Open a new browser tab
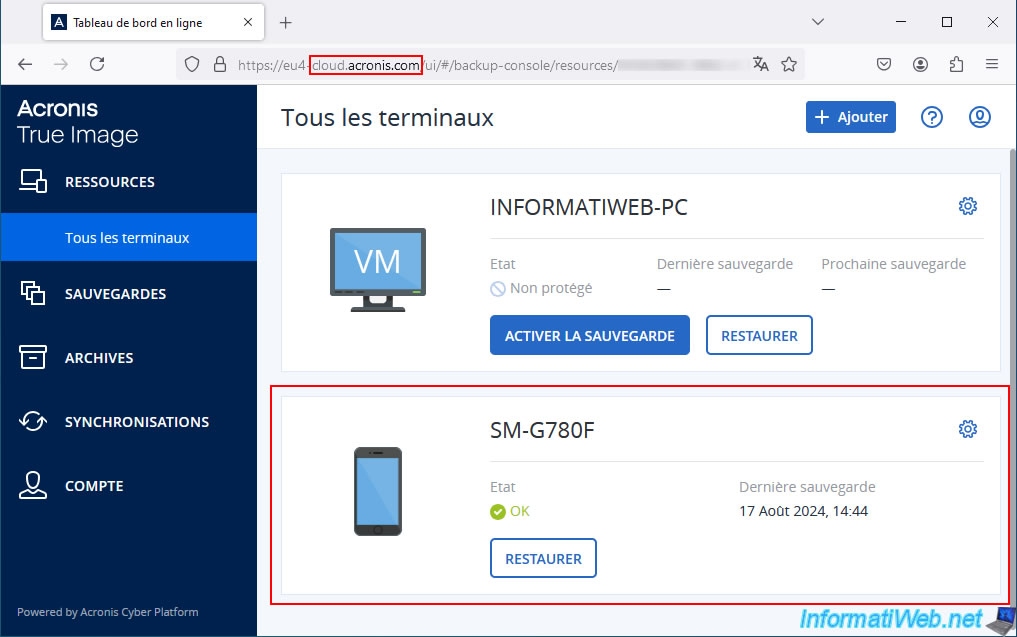1017x637 pixels. [285, 23]
